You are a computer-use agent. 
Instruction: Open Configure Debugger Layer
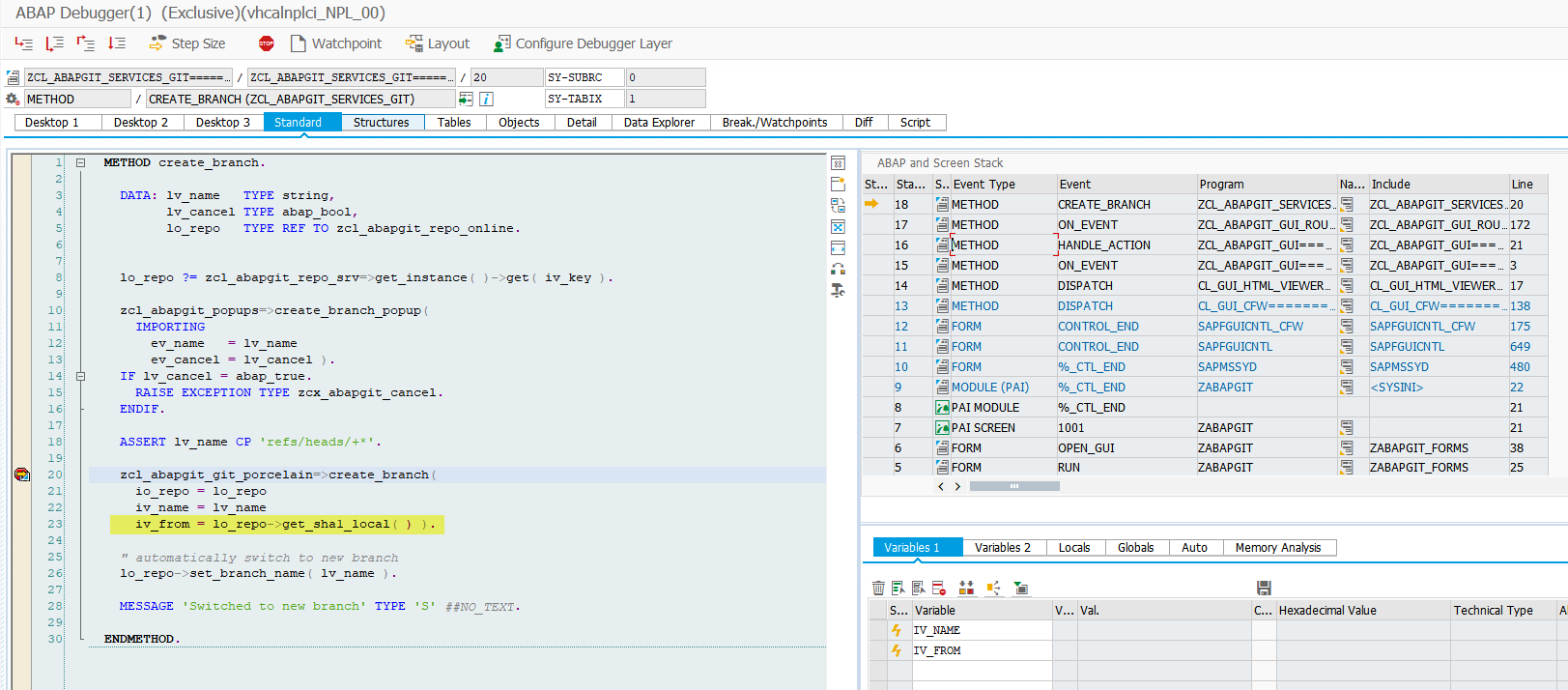(583, 43)
